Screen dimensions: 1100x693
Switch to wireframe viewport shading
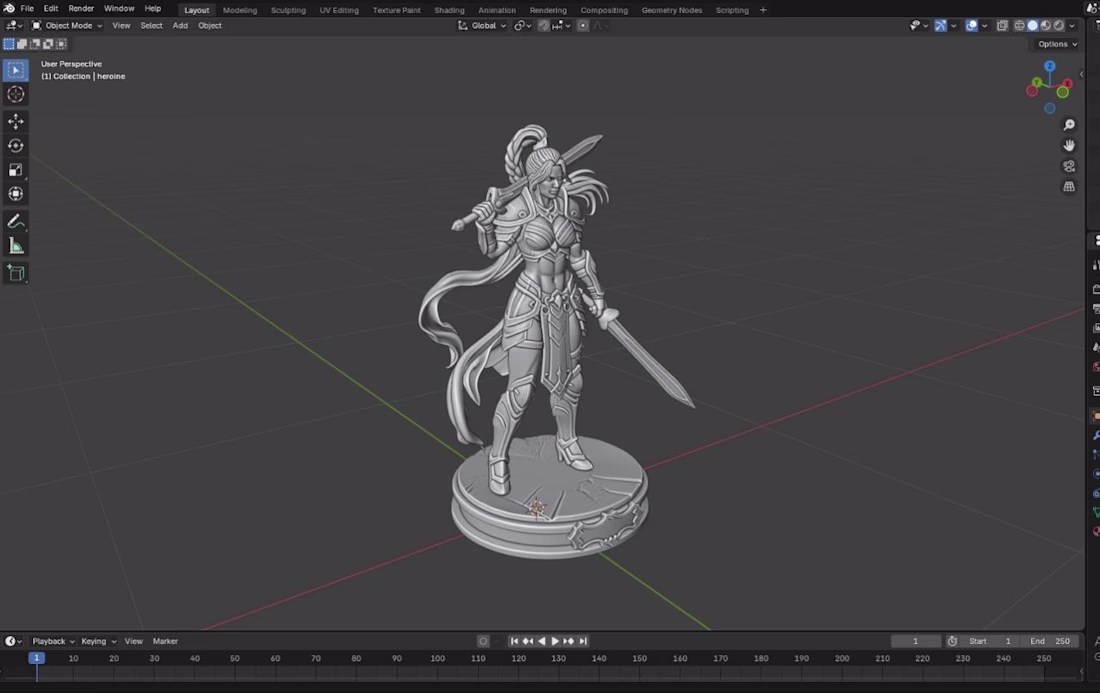1019,26
